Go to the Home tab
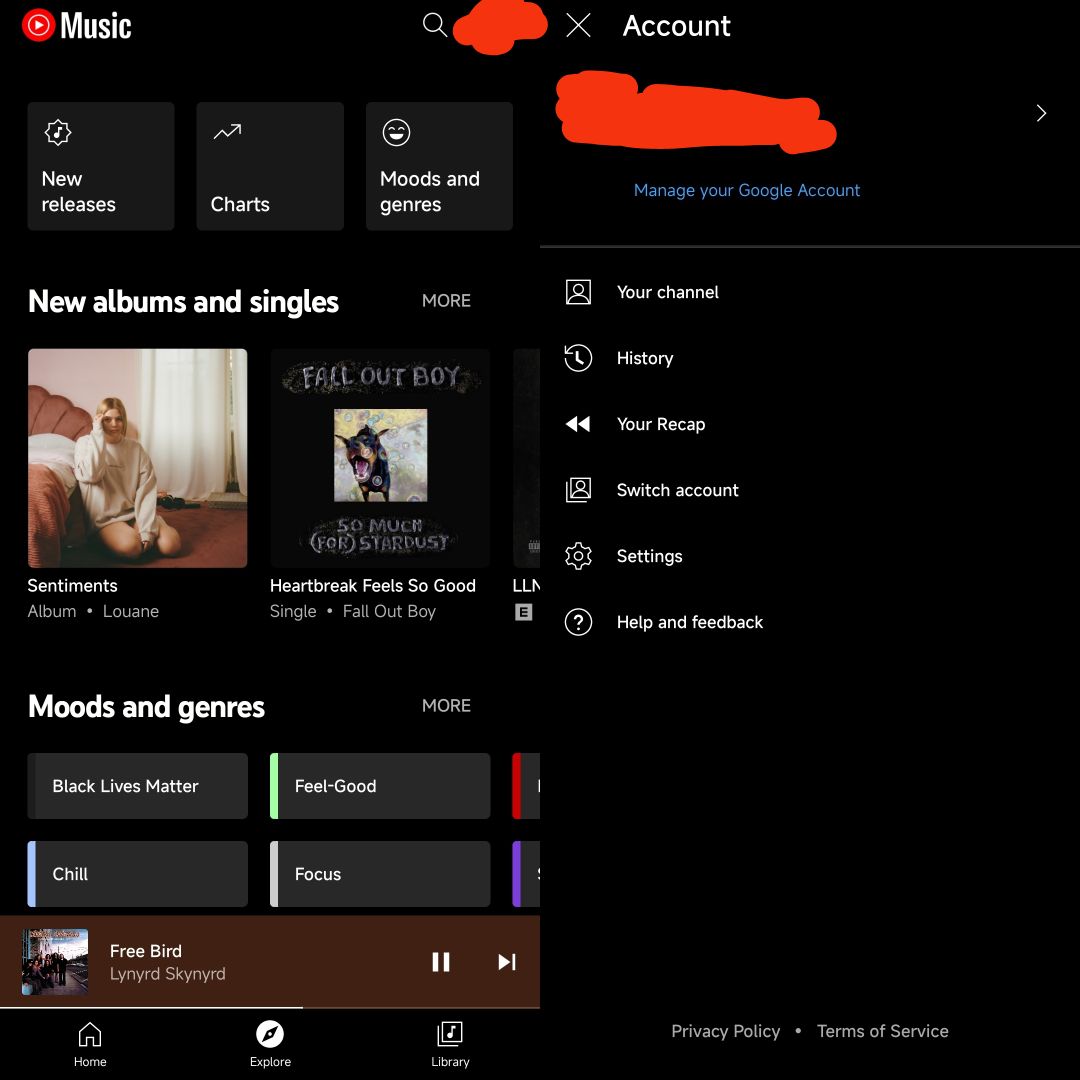 tap(90, 1044)
